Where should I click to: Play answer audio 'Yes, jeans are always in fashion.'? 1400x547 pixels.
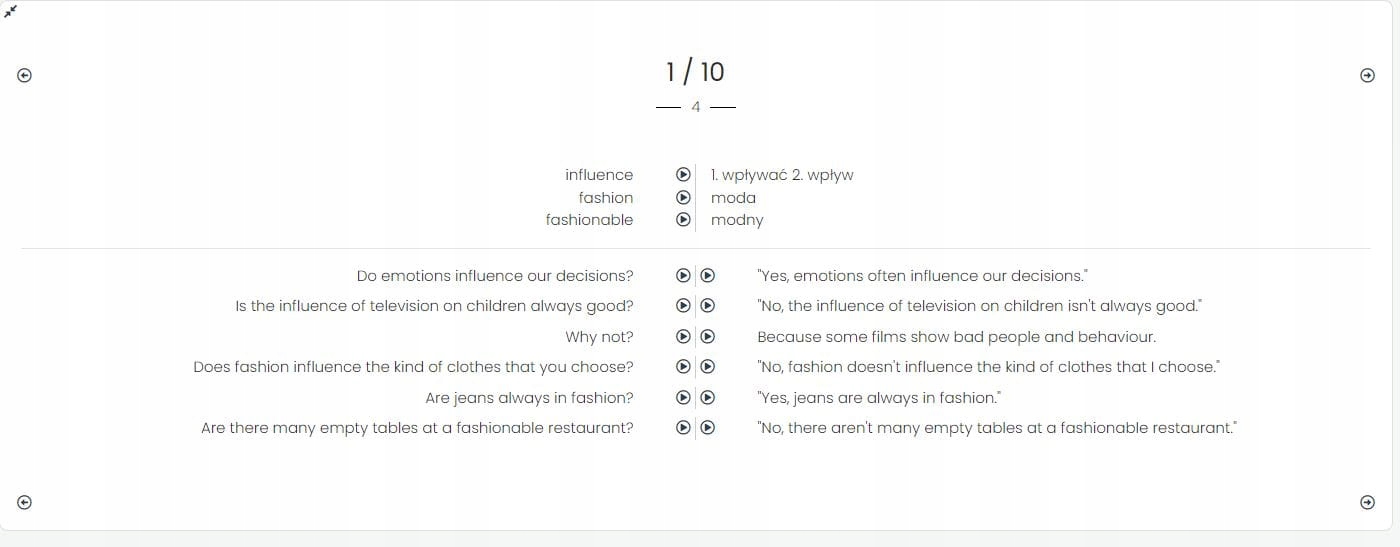[x=707, y=398]
